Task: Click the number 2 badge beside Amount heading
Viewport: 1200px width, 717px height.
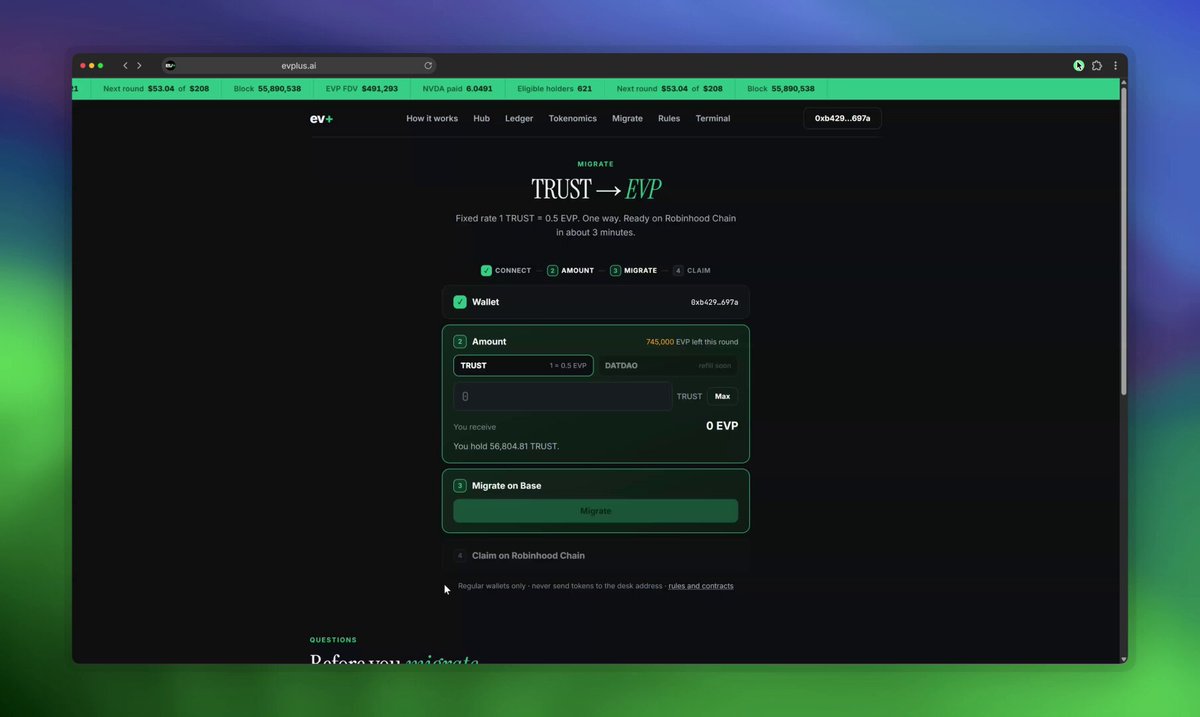Action: tap(460, 342)
